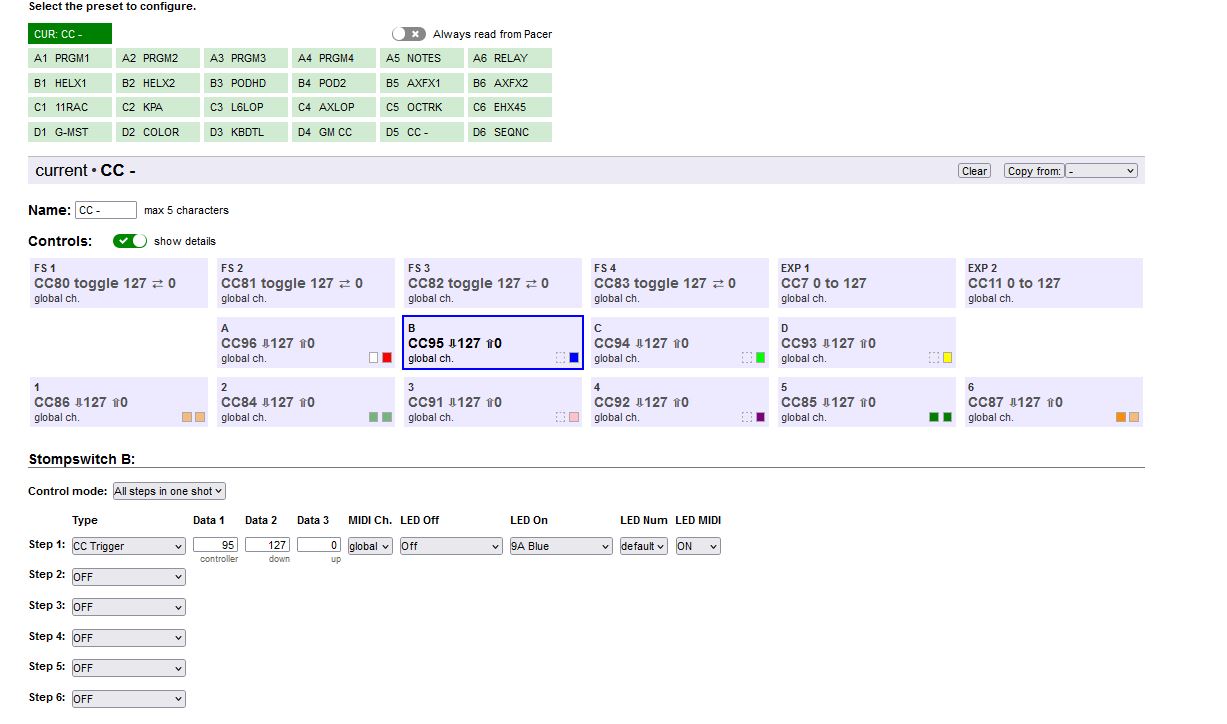This screenshot has width=1227, height=724.
Task: Open LED Num default dropdown
Action: point(643,546)
